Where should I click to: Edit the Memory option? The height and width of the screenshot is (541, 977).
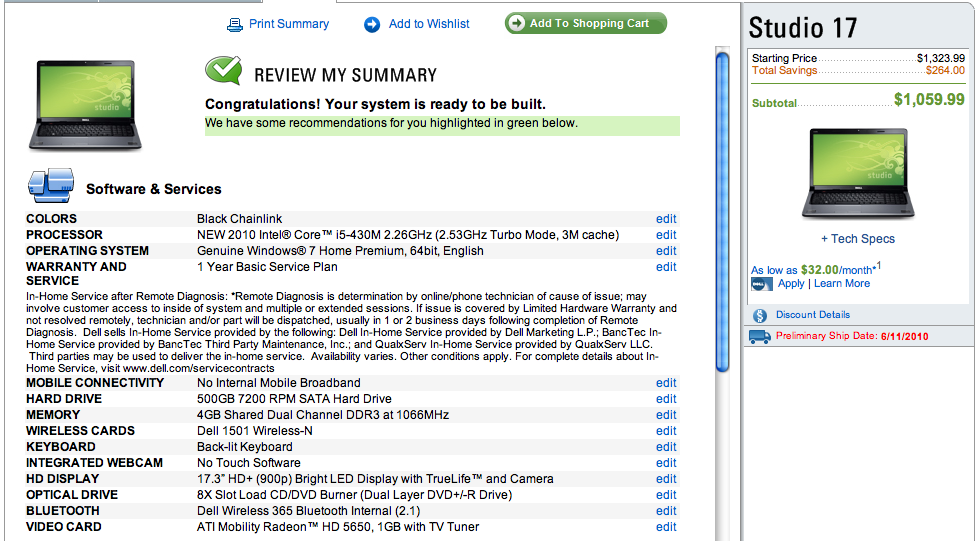(665, 414)
